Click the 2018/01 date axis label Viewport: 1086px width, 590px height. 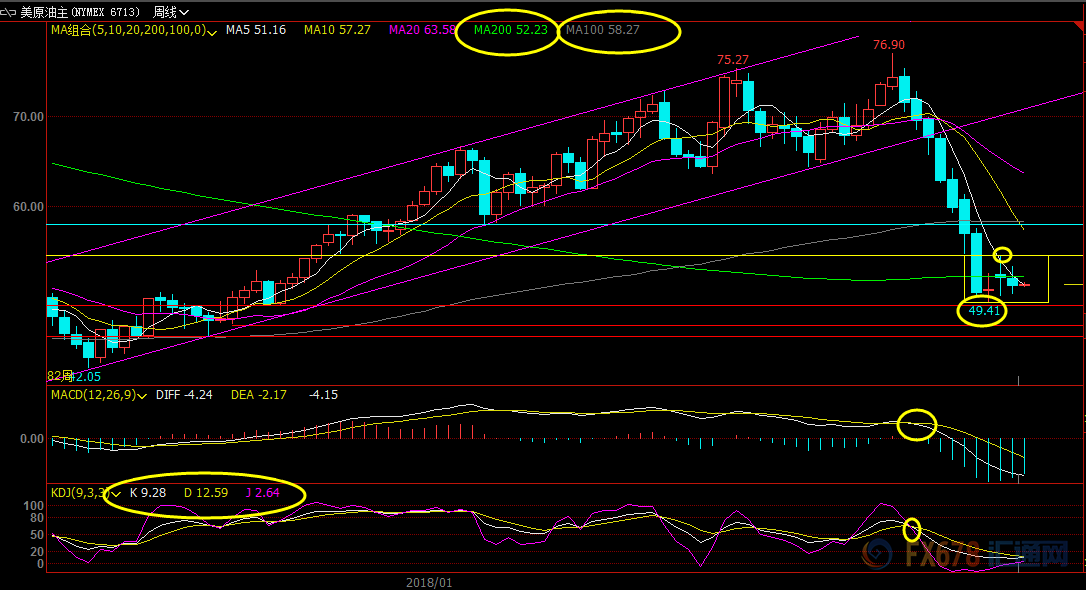pos(430,581)
